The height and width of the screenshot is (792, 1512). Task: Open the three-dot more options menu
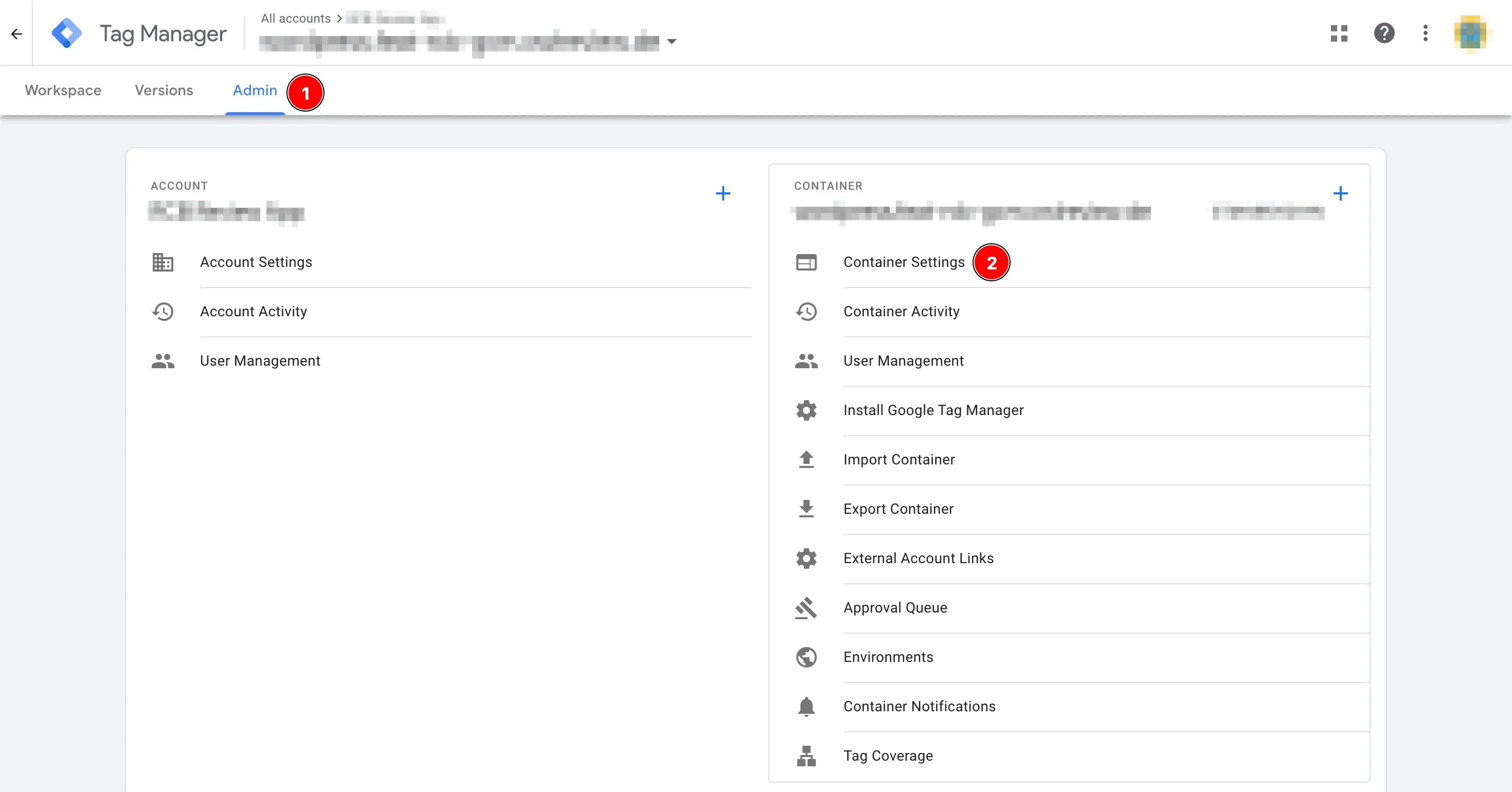click(x=1425, y=33)
